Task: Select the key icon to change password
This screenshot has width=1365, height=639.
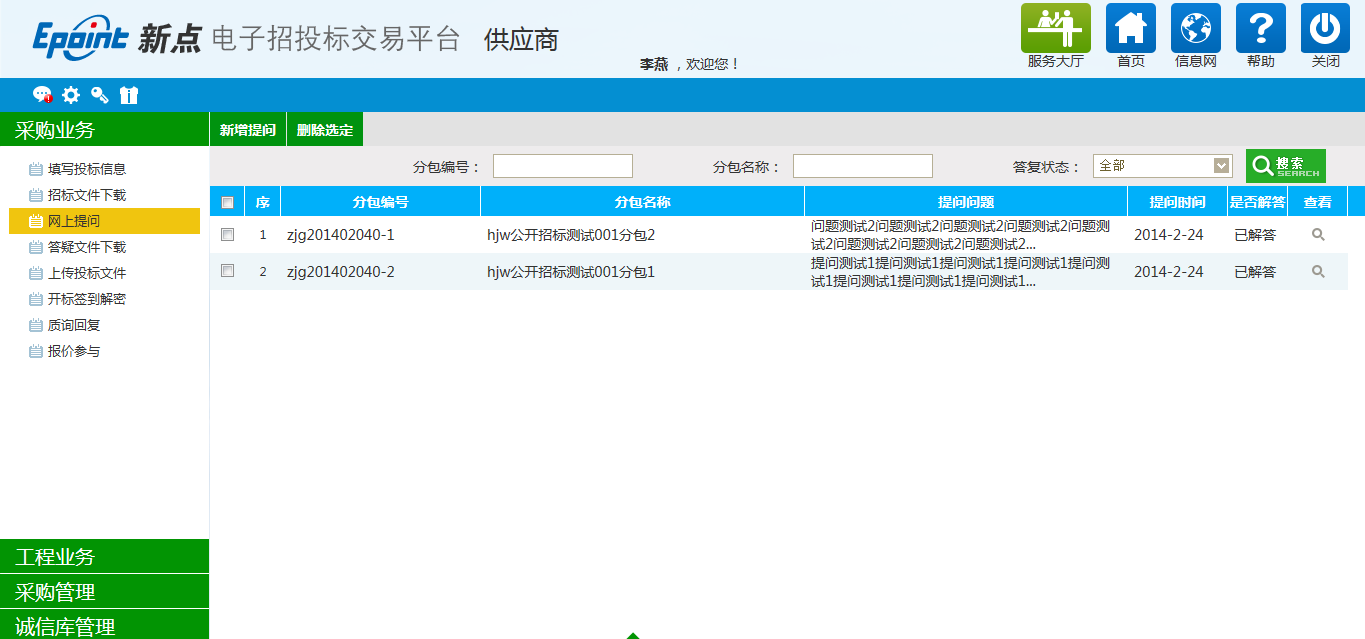Action: [99, 94]
